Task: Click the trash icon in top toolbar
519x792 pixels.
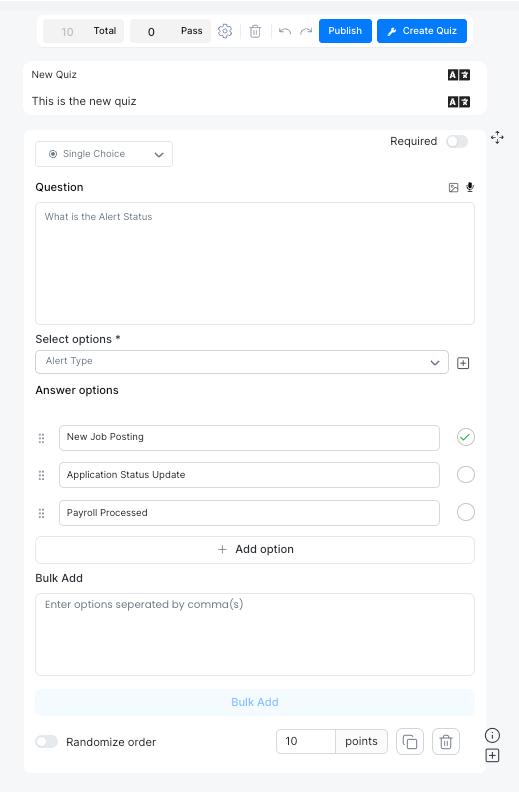Action: [255, 31]
